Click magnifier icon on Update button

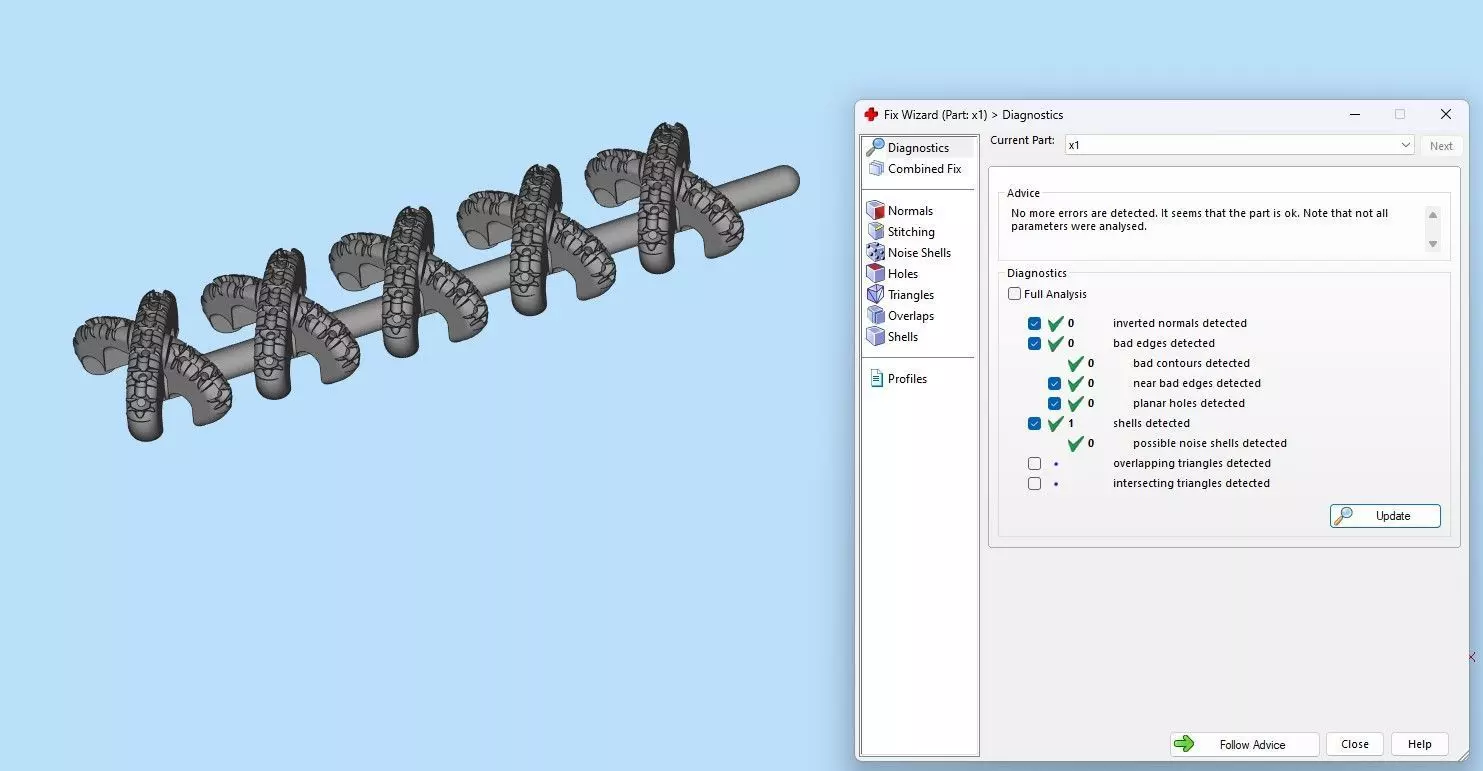(x=1344, y=516)
